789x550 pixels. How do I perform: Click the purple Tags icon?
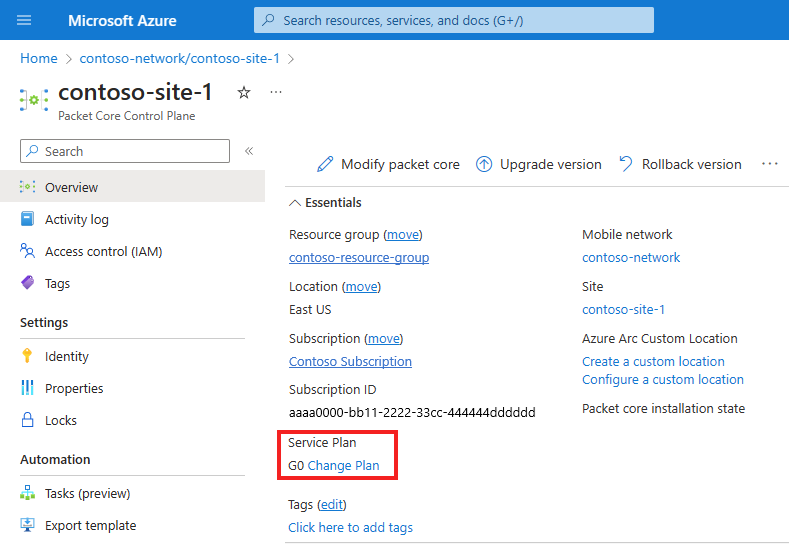(x=28, y=283)
